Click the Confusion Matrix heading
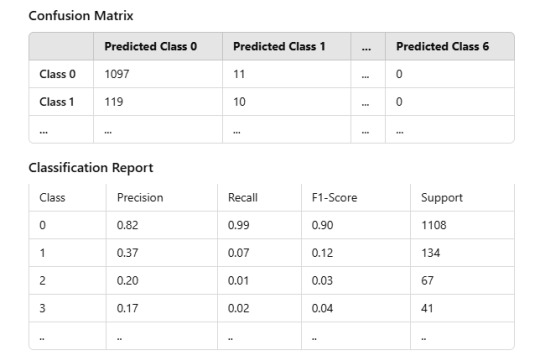 (x=81, y=16)
